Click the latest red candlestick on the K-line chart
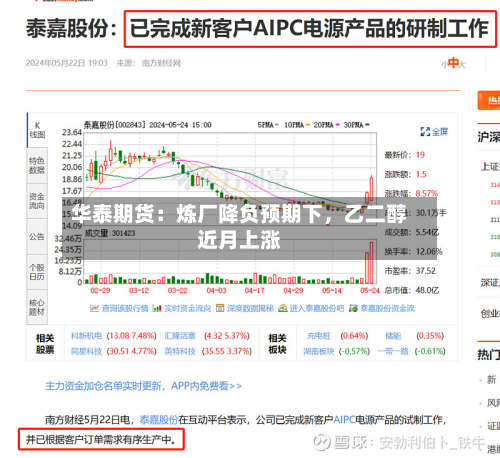500x458 pixels. tap(371, 188)
